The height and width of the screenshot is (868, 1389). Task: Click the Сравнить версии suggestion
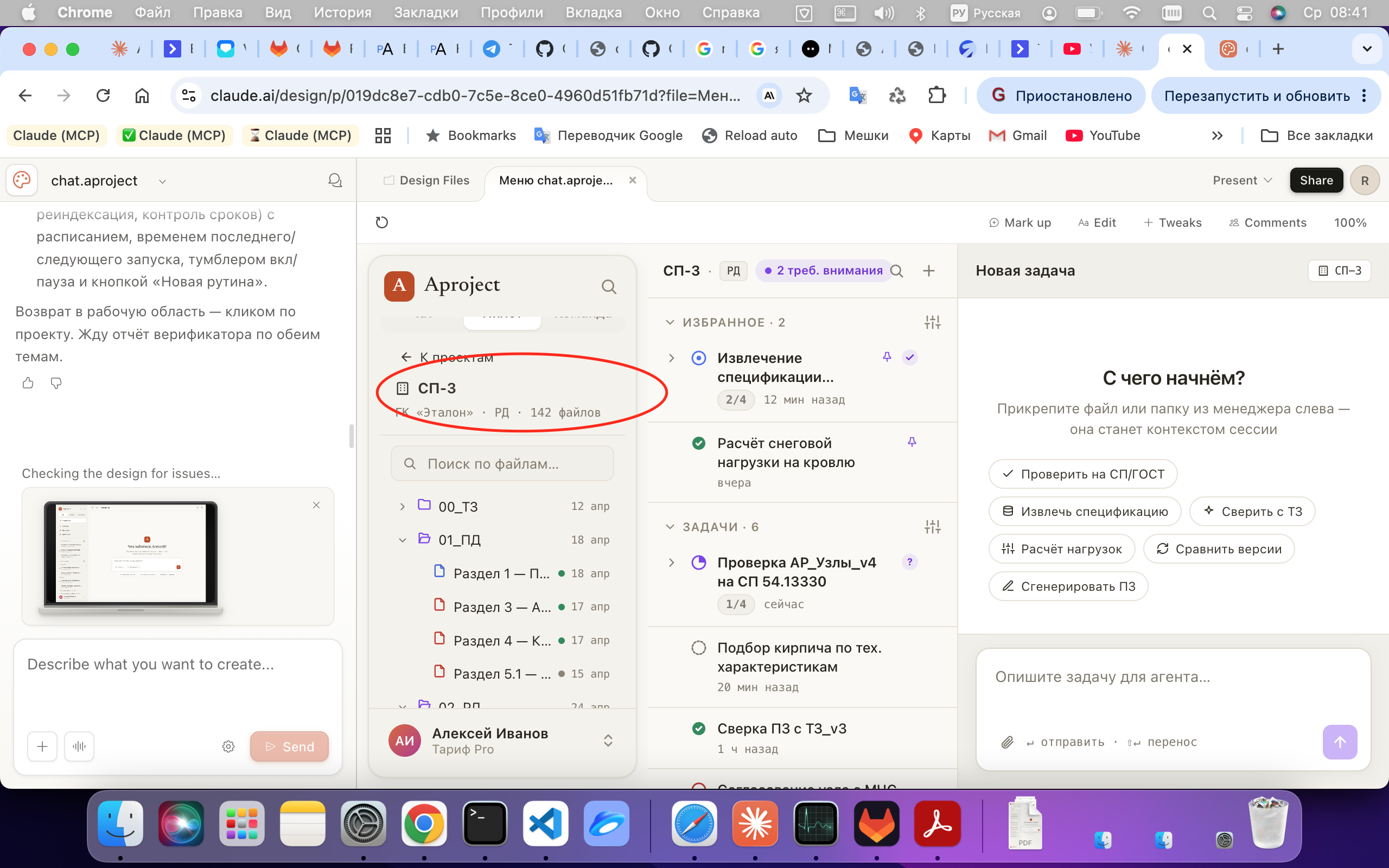click(1219, 549)
